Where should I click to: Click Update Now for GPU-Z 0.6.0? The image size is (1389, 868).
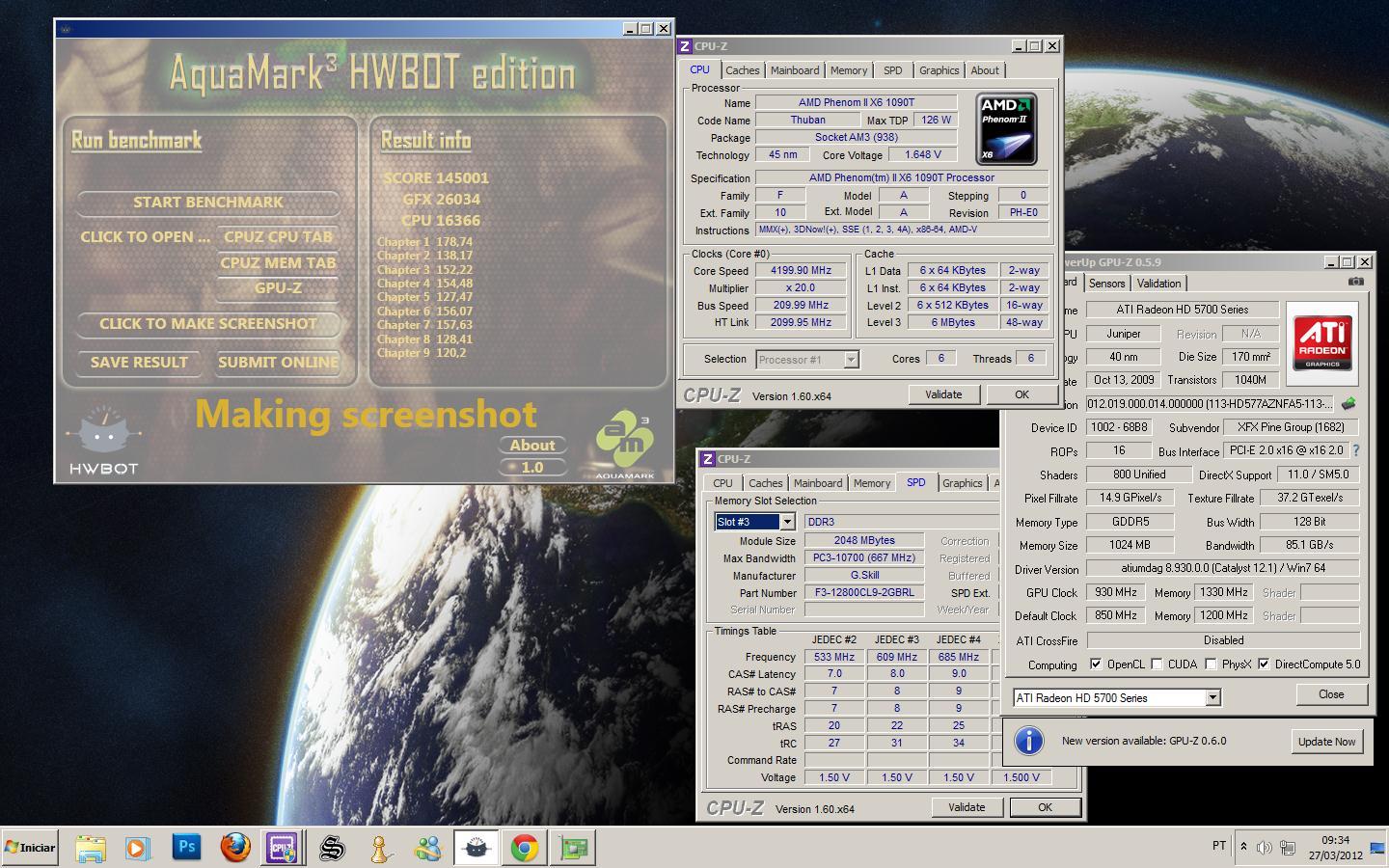click(x=1326, y=742)
